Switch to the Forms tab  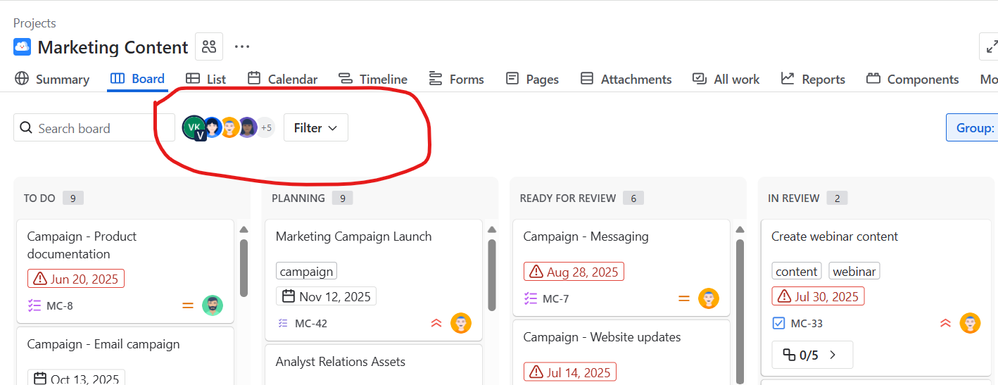[456, 79]
